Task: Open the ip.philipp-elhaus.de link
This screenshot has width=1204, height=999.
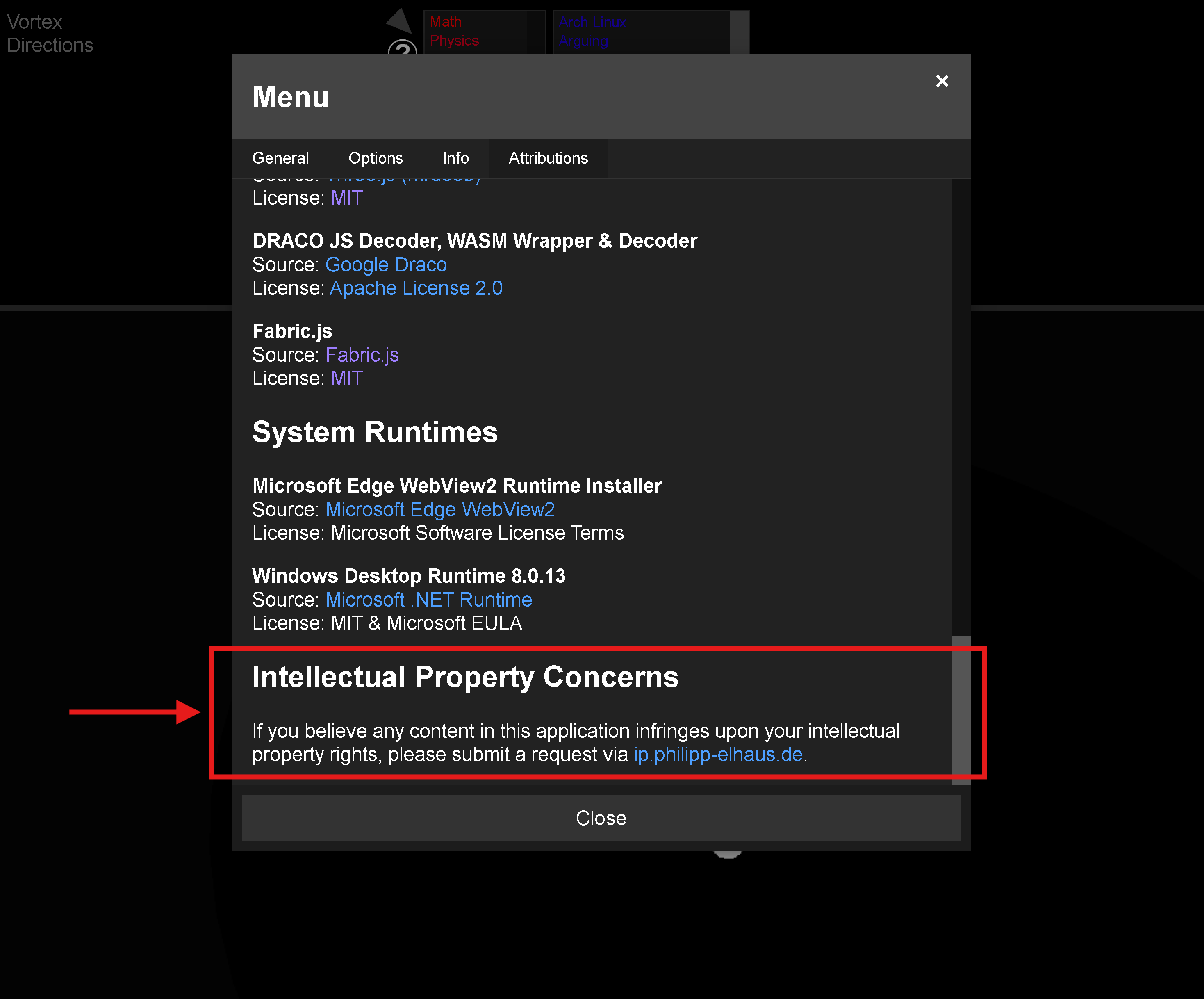Action: [x=718, y=754]
